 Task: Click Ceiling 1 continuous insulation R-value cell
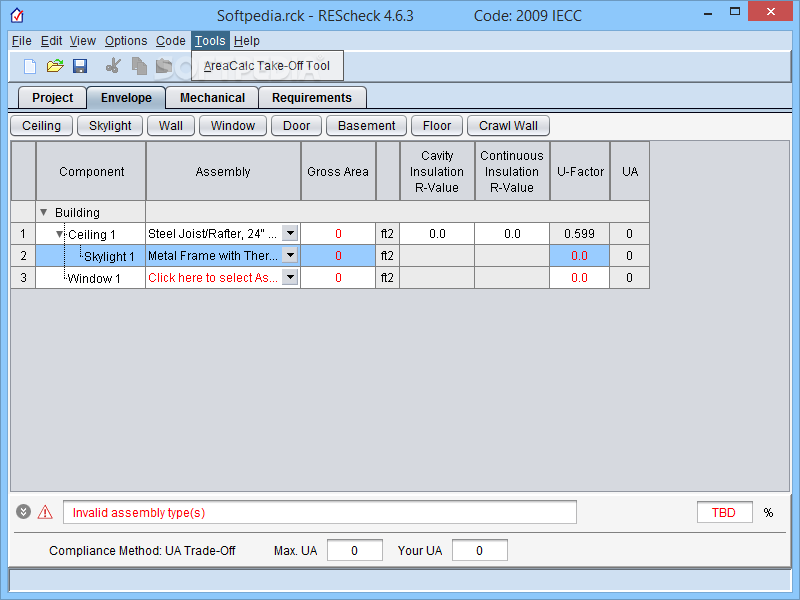point(512,234)
